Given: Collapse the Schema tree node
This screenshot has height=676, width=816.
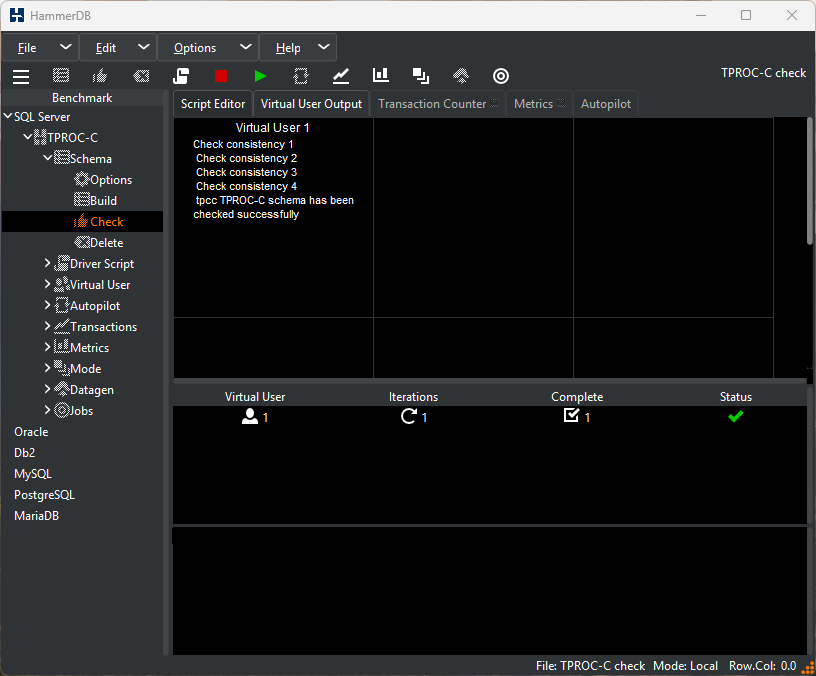Looking at the screenshot, I should pos(47,157).
